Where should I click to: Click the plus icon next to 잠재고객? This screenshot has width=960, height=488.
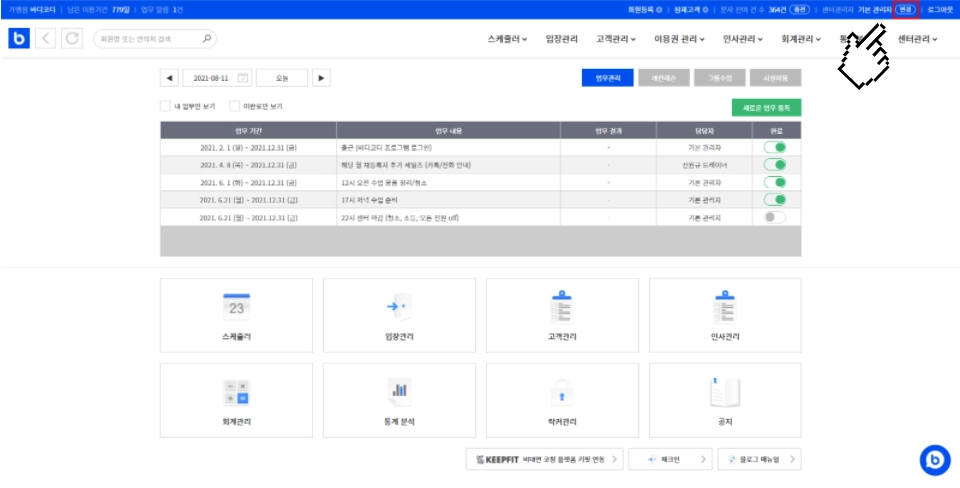pyautogui.click(x=705, y=10)
